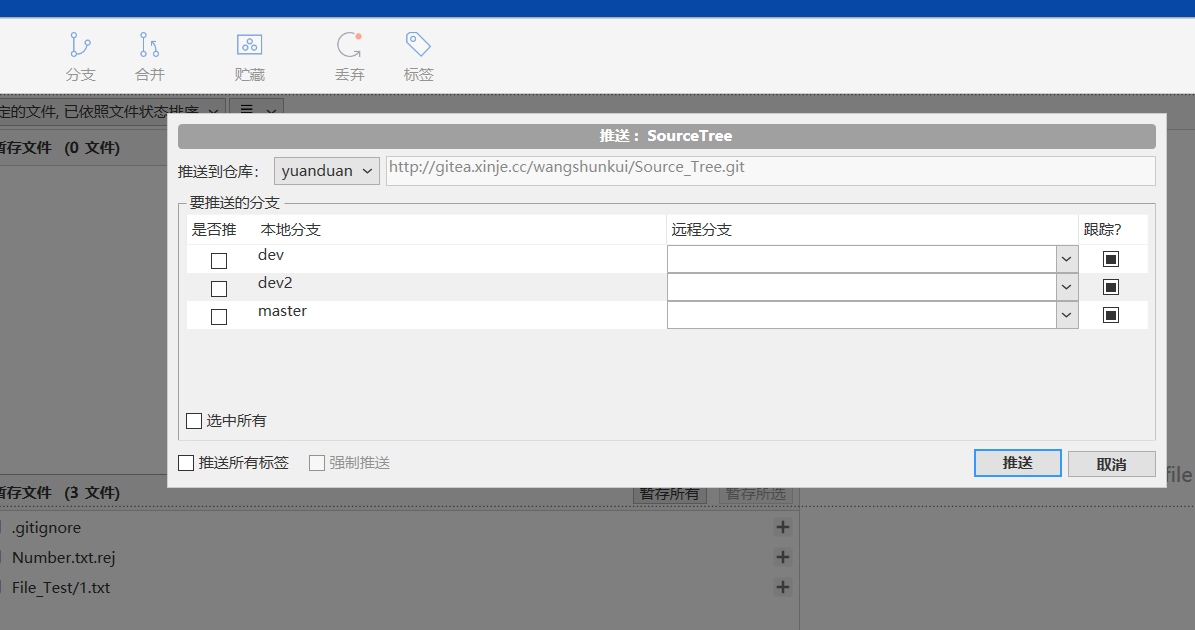
Task: Click the 跟踪? column header
Action: (x=1103, y=229)
